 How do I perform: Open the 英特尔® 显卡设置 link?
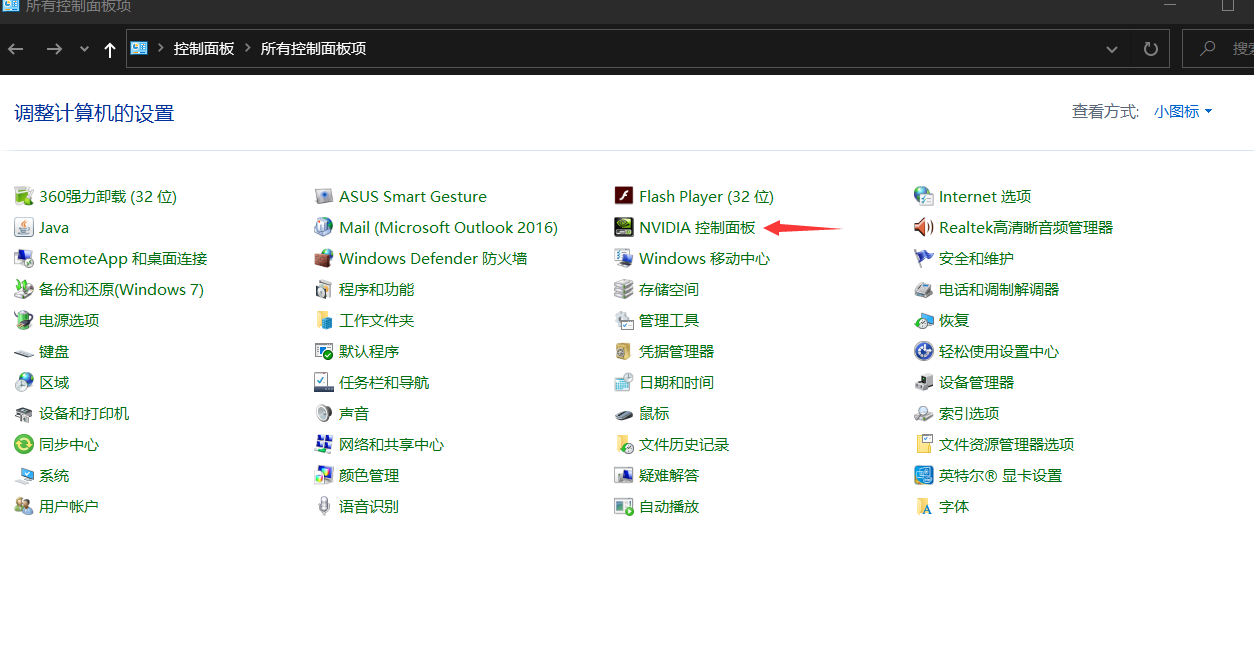1000,475
